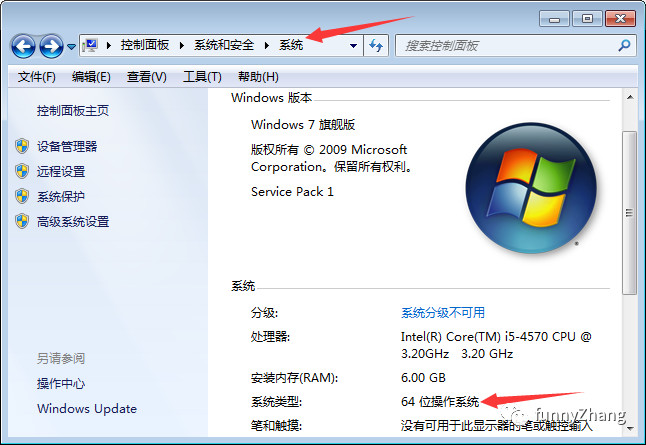The height and width of the screenshot is (445, 646).
Task: Click the Windows 版本 section heading
Action: [272, 98]
